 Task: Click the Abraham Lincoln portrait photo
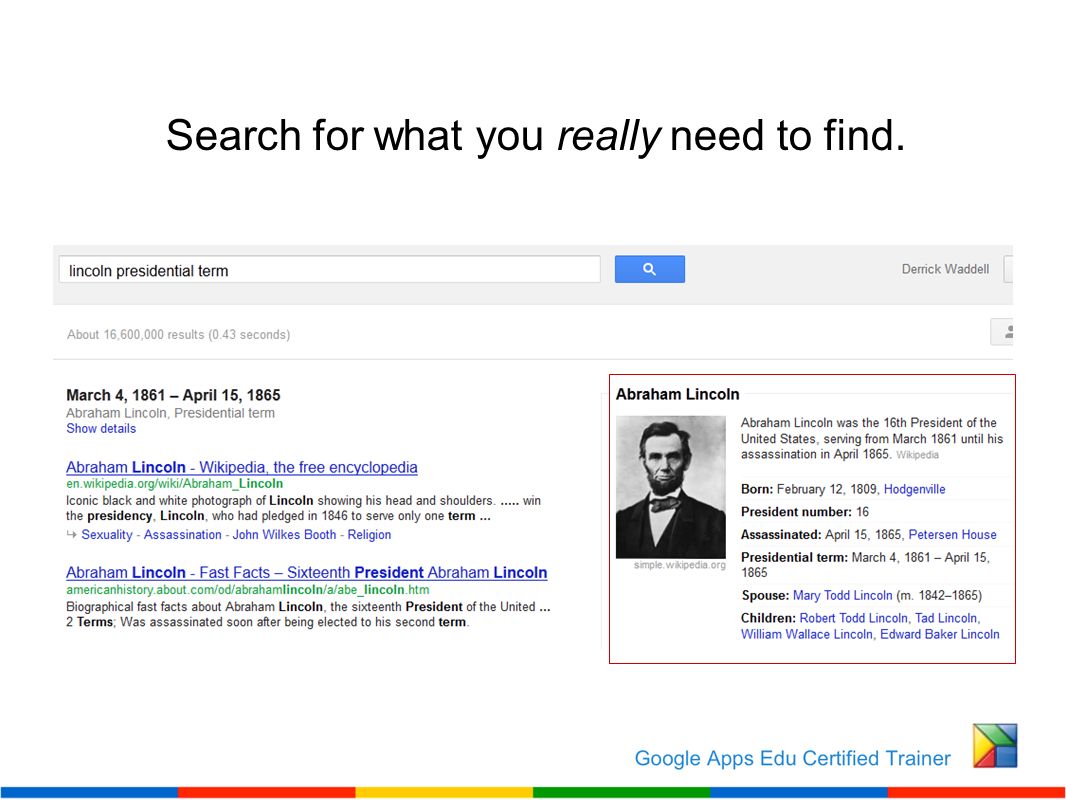click(670, 487)
